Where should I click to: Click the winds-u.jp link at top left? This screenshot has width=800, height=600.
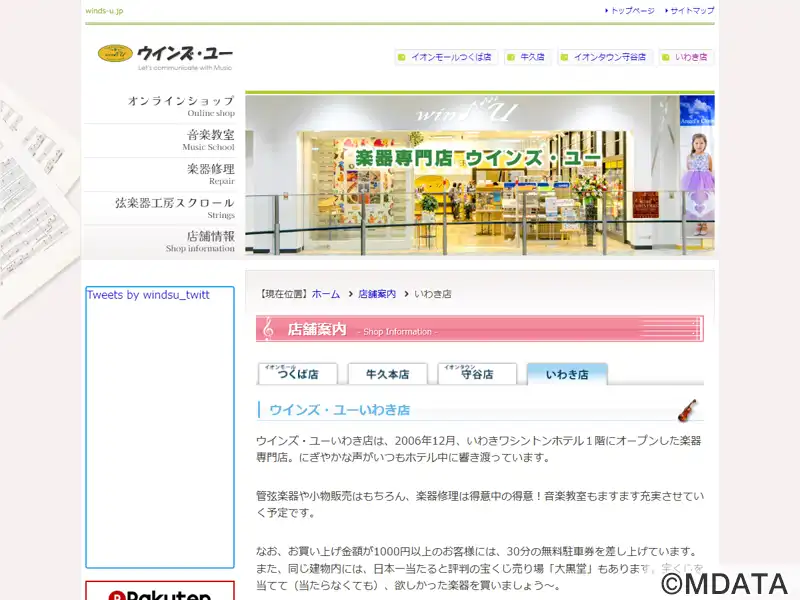click(104, 11)
